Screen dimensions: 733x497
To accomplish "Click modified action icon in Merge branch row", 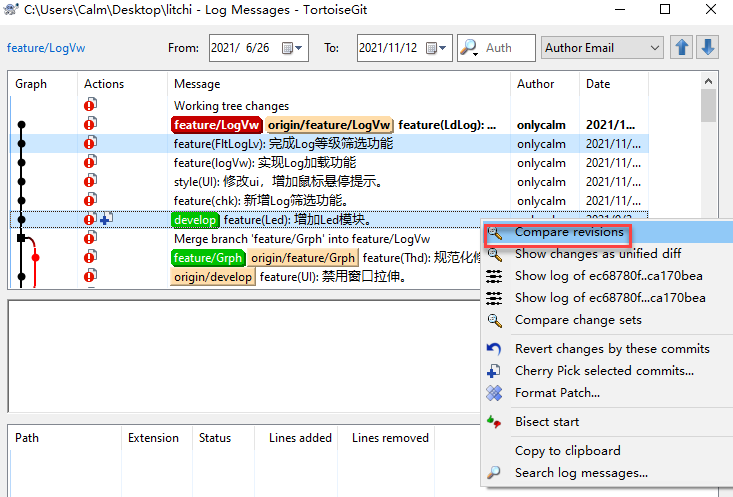I will pos(90,238).
